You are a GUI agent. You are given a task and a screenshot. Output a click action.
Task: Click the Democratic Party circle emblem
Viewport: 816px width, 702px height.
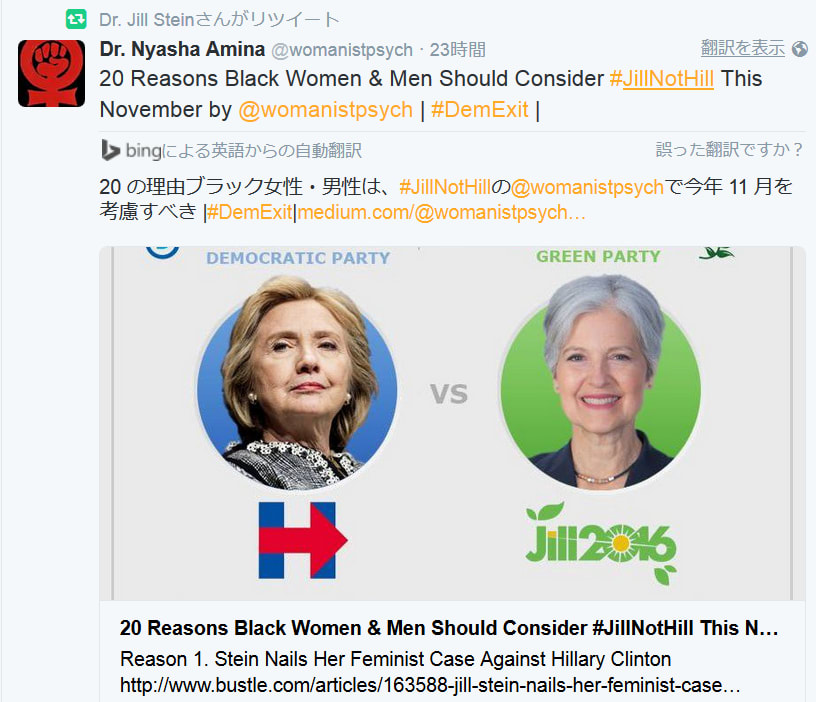(x=162, y=252)
